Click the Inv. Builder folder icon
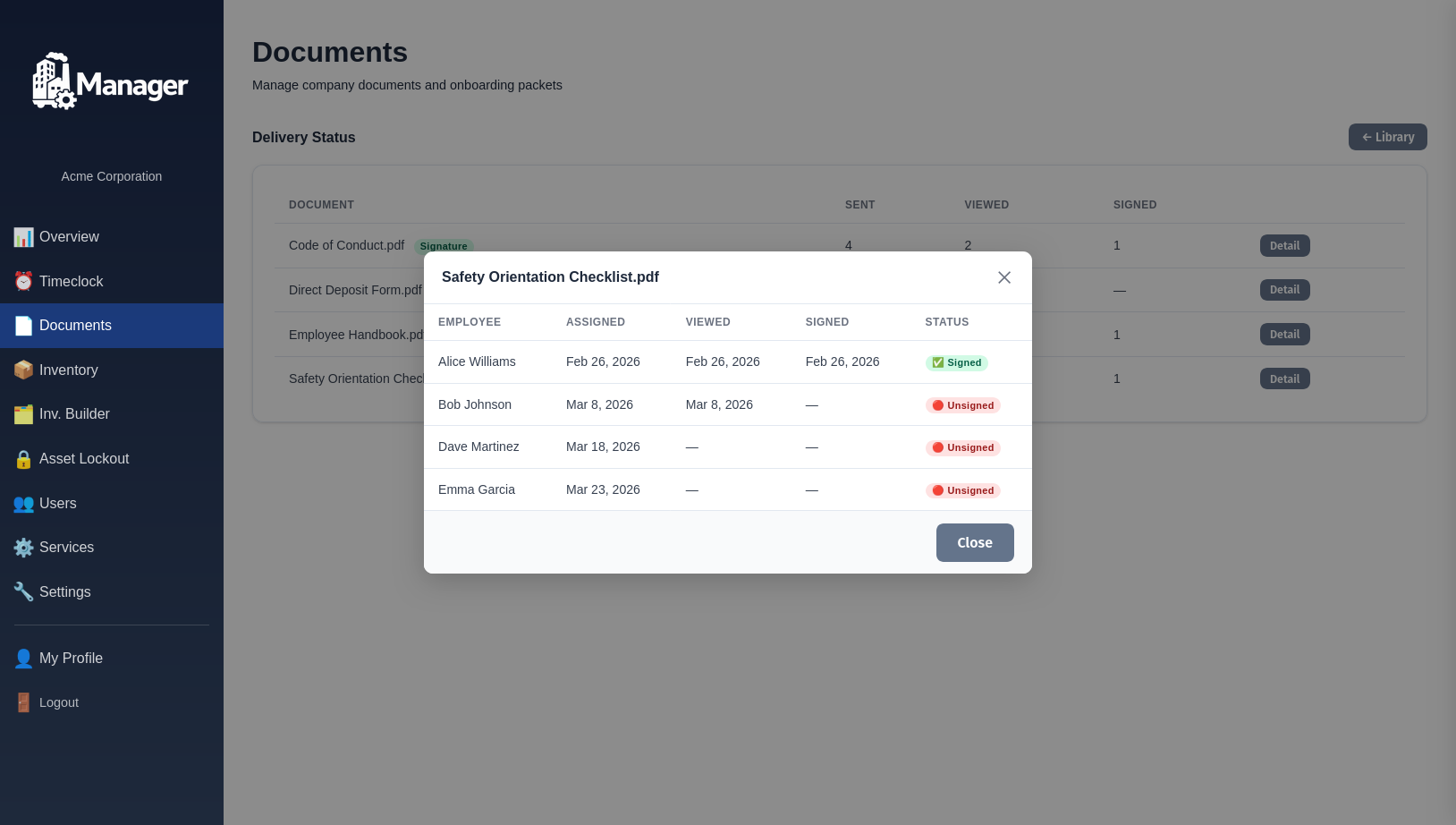Screen dimensions: 1456x825 pyautogui.click(x=23, y=414)
